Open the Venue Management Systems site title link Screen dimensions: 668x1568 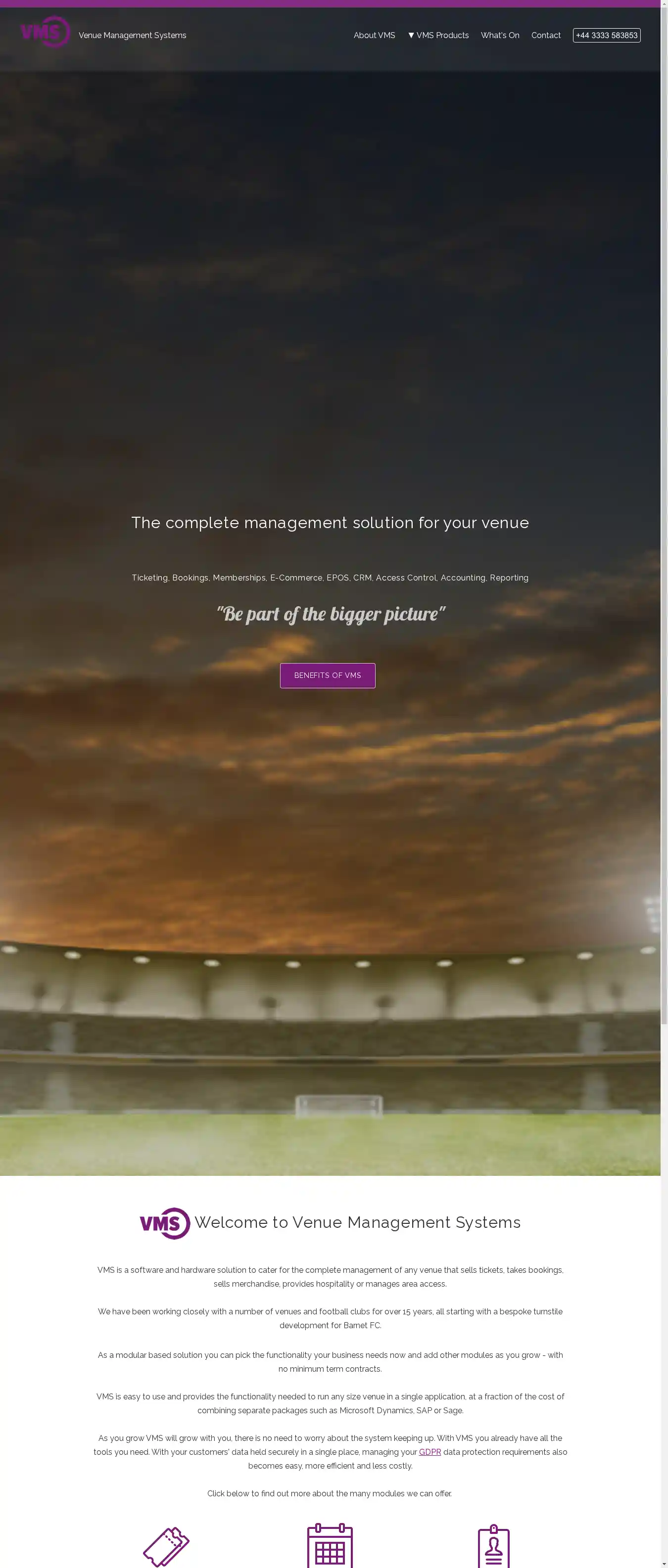click(132, 35)
